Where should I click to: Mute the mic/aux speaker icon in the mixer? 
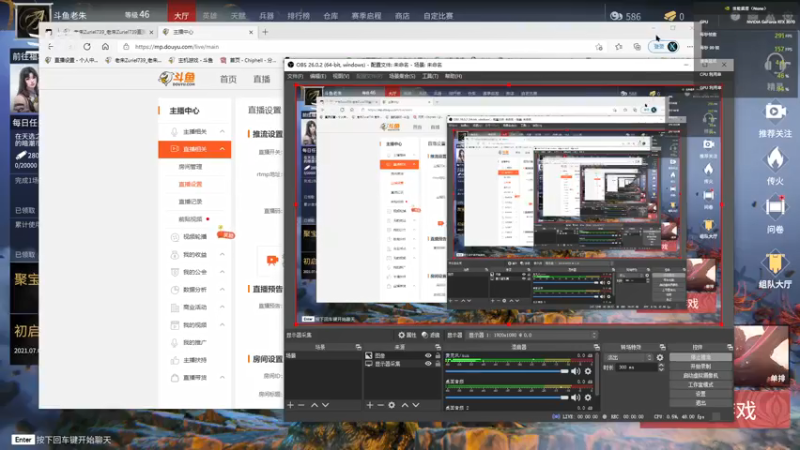click(576, 371)
